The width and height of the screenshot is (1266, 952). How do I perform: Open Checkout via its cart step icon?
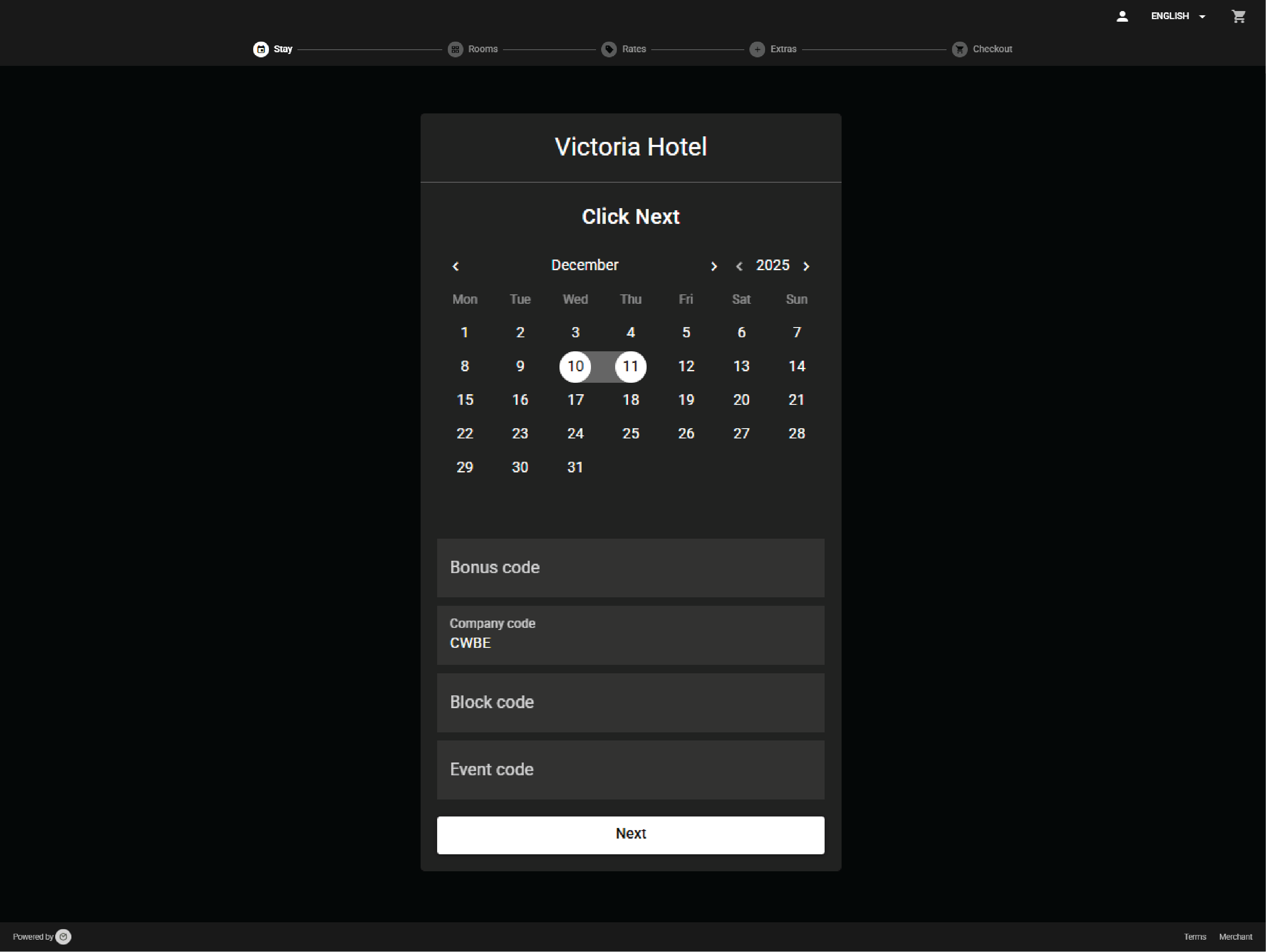point(959,49)
